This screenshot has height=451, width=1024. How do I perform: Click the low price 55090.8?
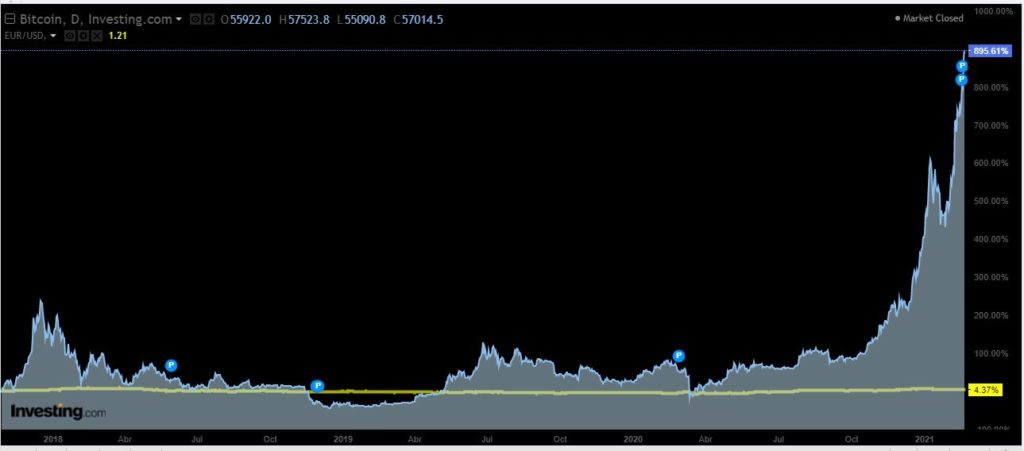tap(365, 20)
